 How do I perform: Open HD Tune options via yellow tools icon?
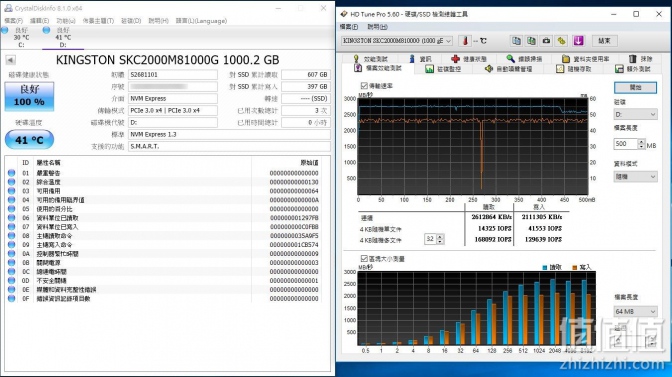click(561, 41)
